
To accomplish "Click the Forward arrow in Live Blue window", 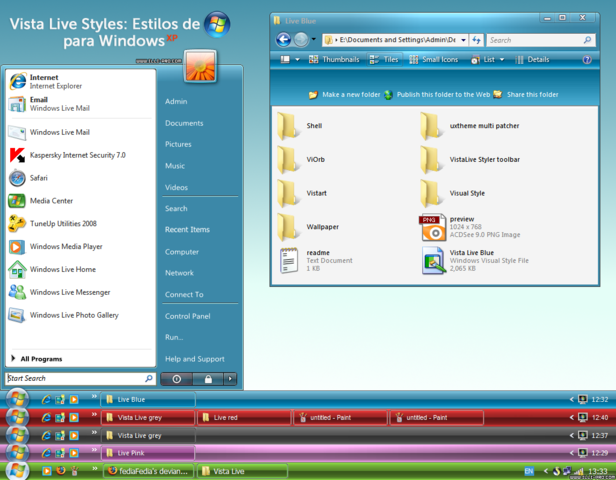I will point(301,39).
